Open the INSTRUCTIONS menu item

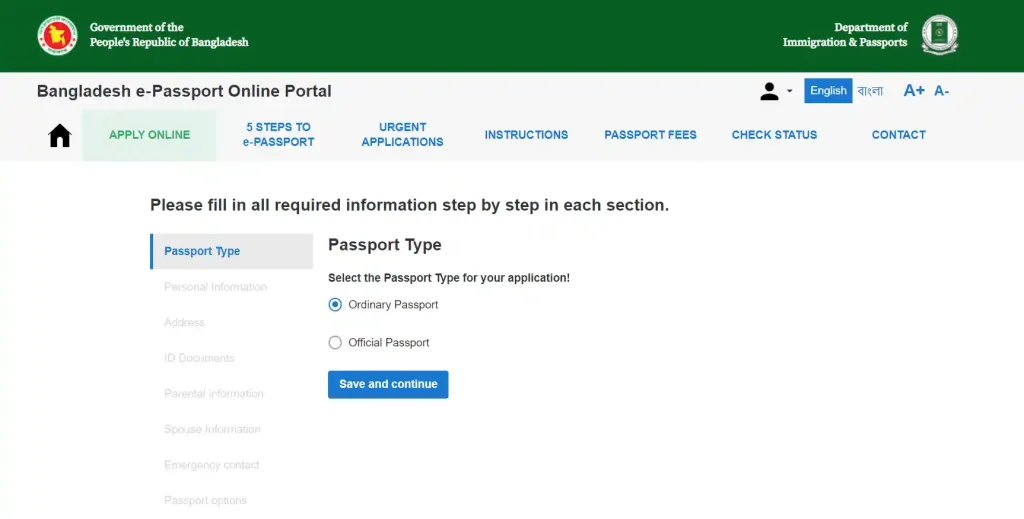526,135
